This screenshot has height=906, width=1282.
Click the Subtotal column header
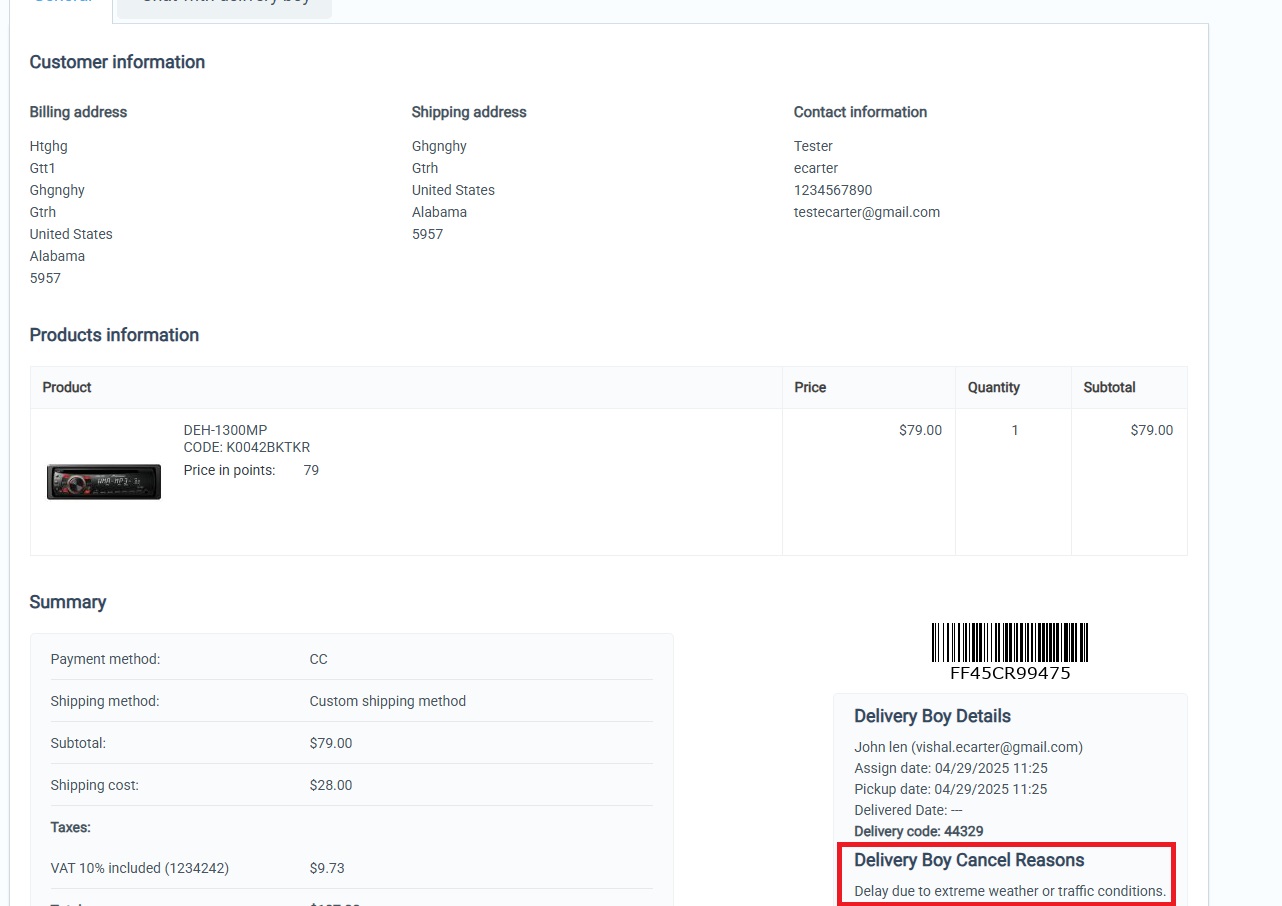coord(1109,387)
